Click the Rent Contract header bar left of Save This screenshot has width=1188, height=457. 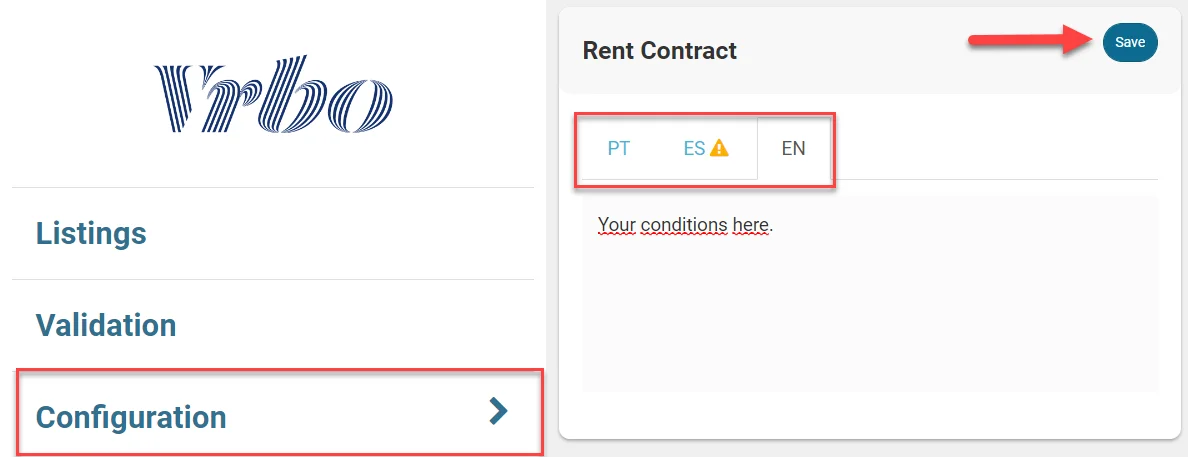tap(850, 50)
